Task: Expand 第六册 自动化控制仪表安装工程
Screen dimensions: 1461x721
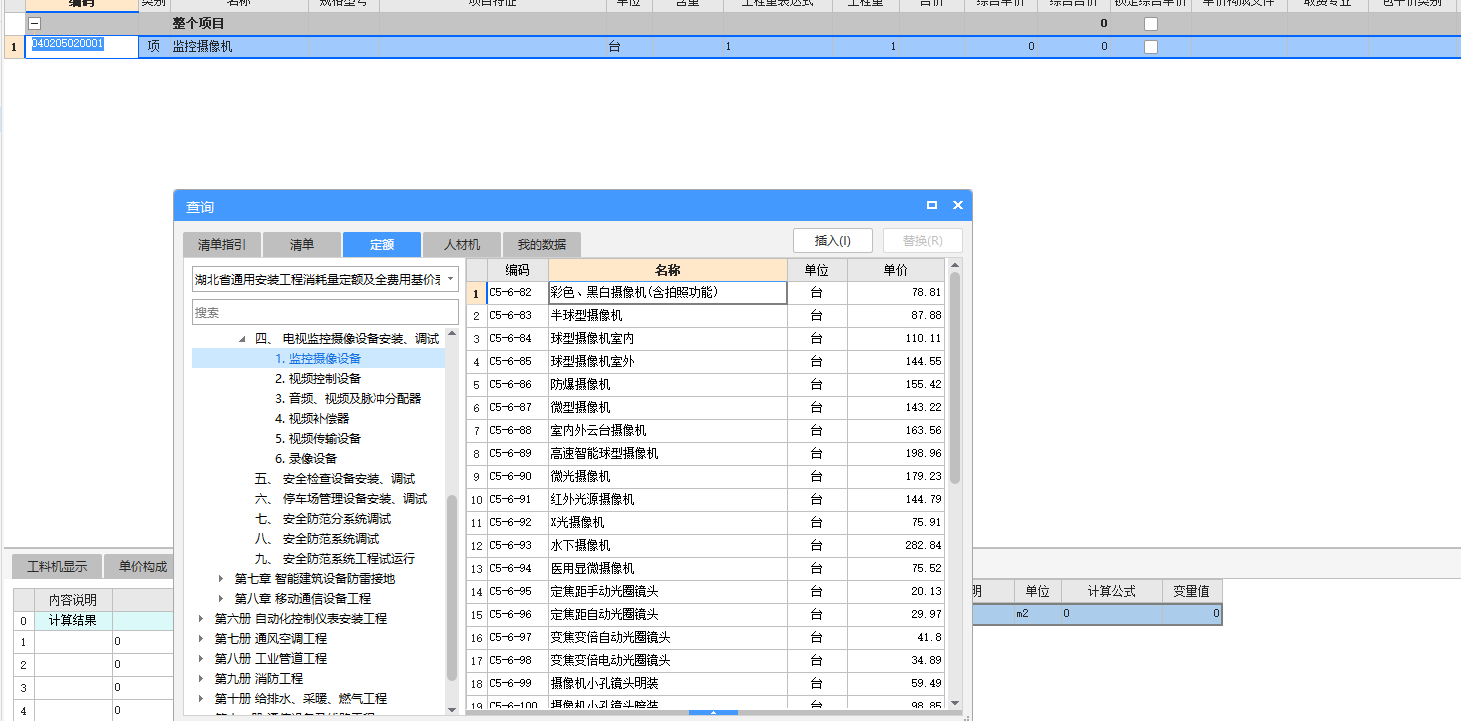Action: (201, 619)
